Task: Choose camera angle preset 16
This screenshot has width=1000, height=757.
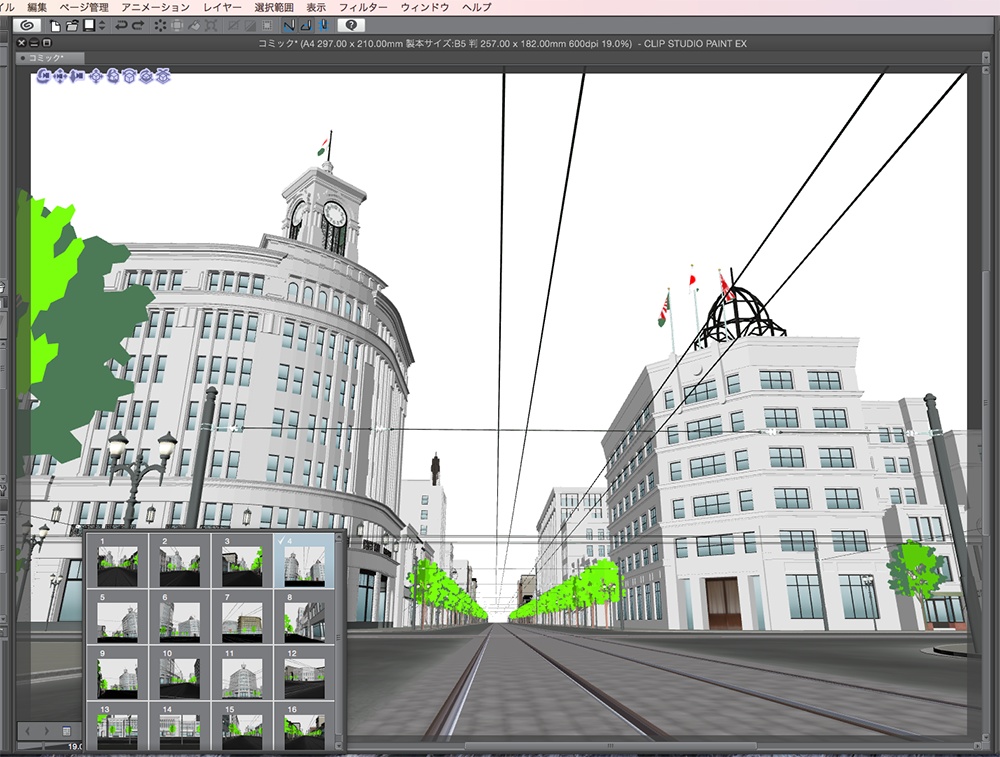Action: coord(305,726)
